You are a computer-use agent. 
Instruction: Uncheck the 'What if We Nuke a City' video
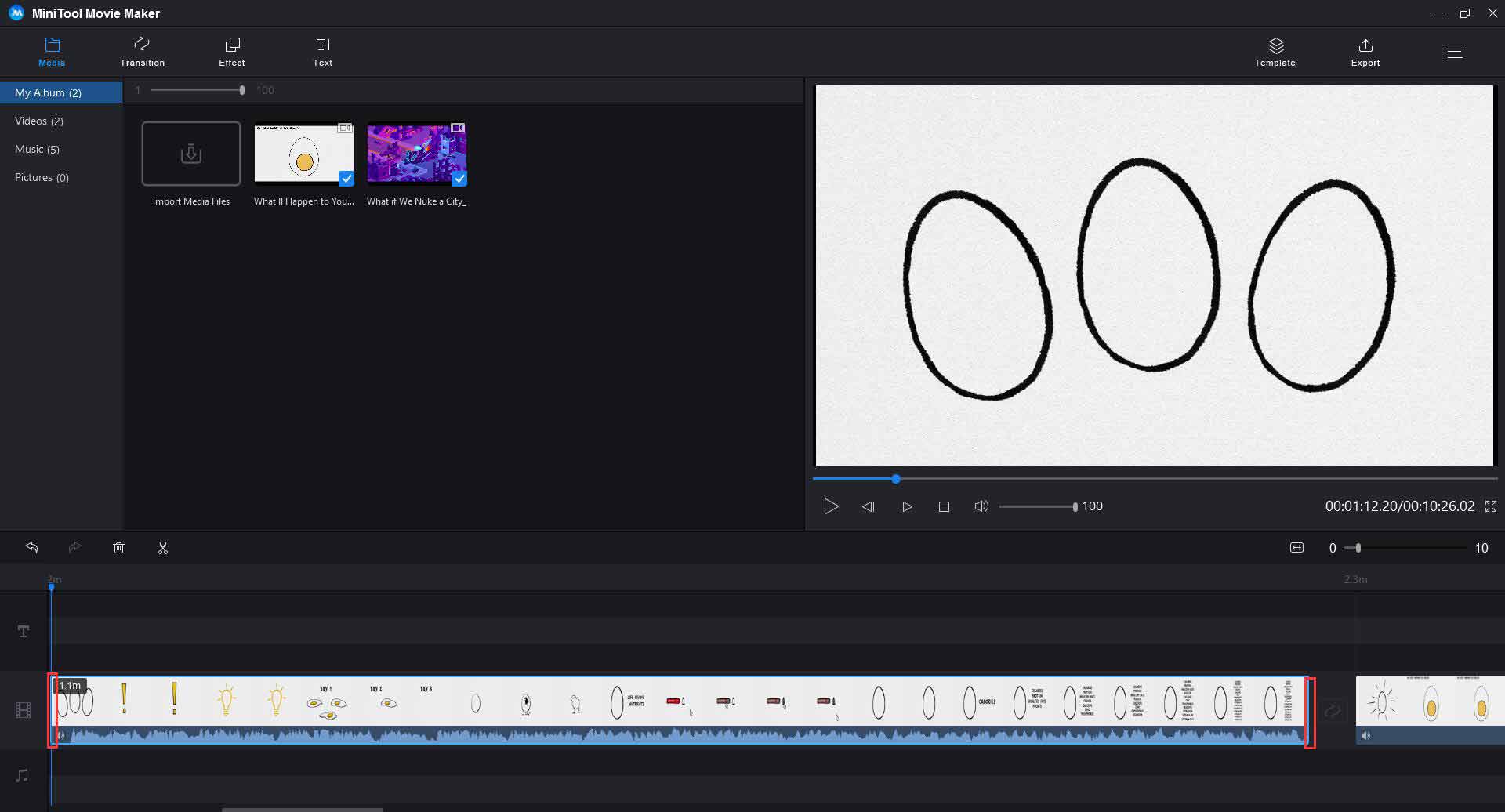click(459, 179)
